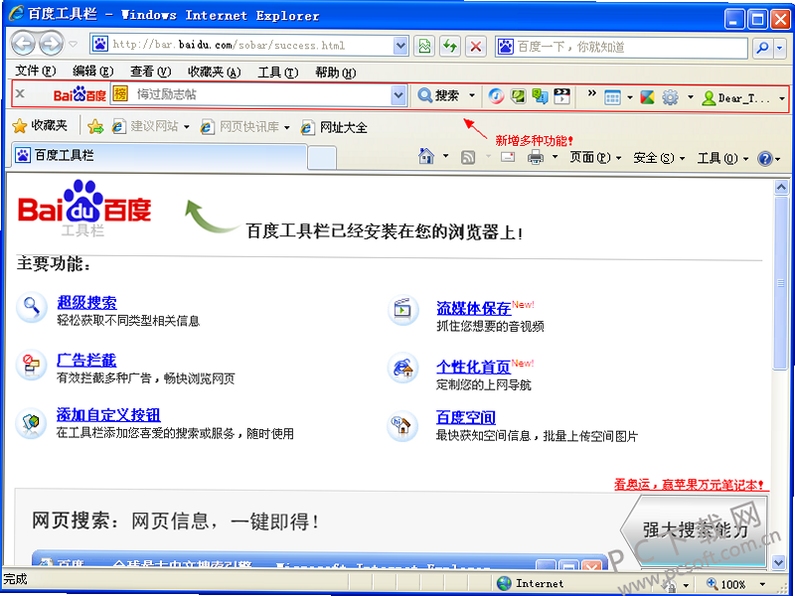This screenshot has height=596, width=795.
Task: Open the recent pages dropdown near Forward button
Action: (x=73, y=45)
